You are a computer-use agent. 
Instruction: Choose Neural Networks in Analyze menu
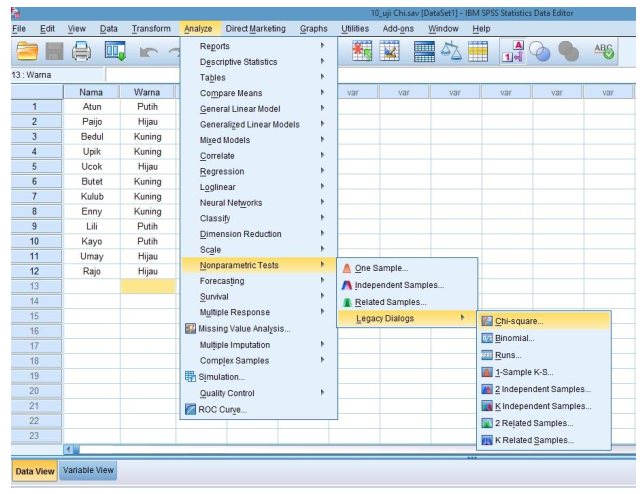(x=259, y=203)
